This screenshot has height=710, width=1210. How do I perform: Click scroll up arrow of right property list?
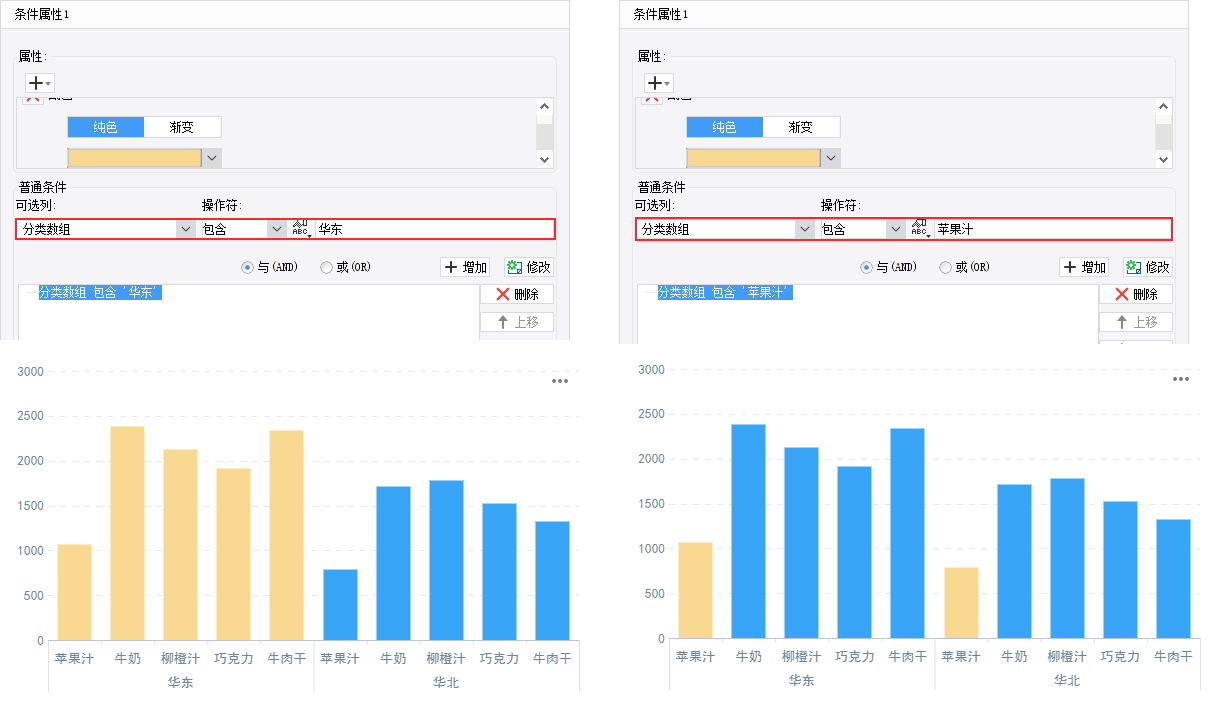1164,106
